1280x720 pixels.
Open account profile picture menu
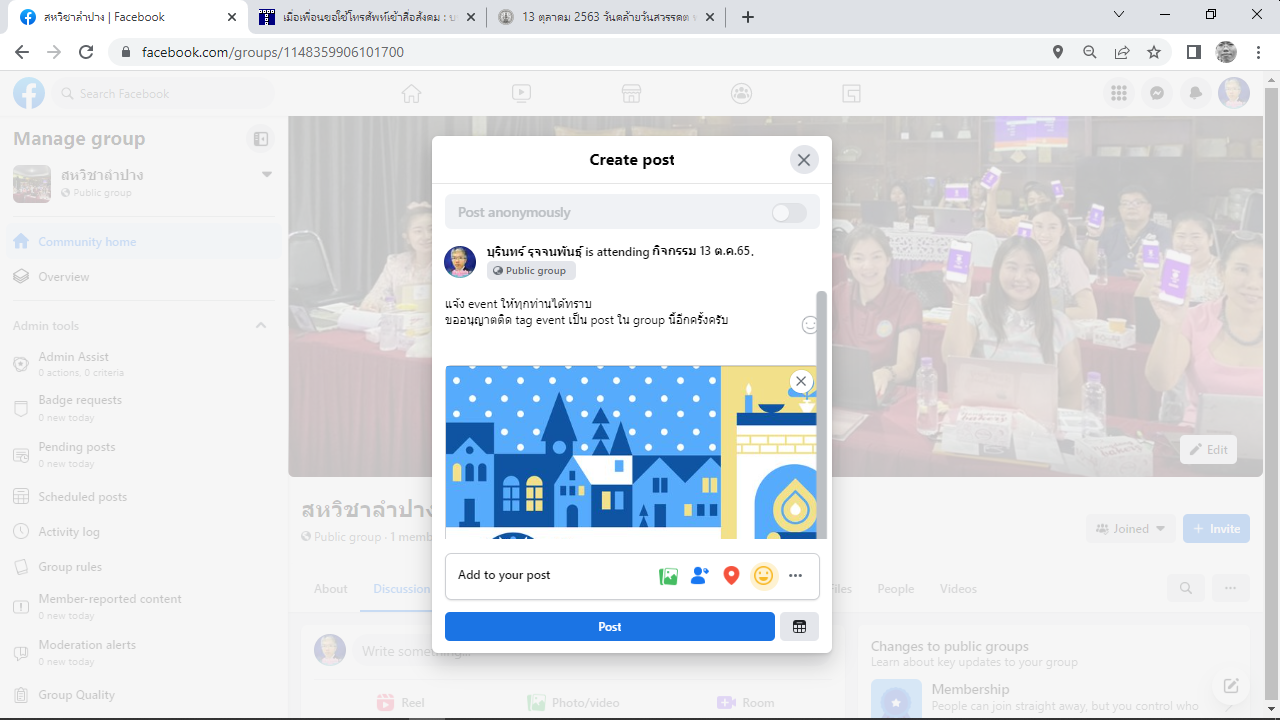click(1234, 93)
